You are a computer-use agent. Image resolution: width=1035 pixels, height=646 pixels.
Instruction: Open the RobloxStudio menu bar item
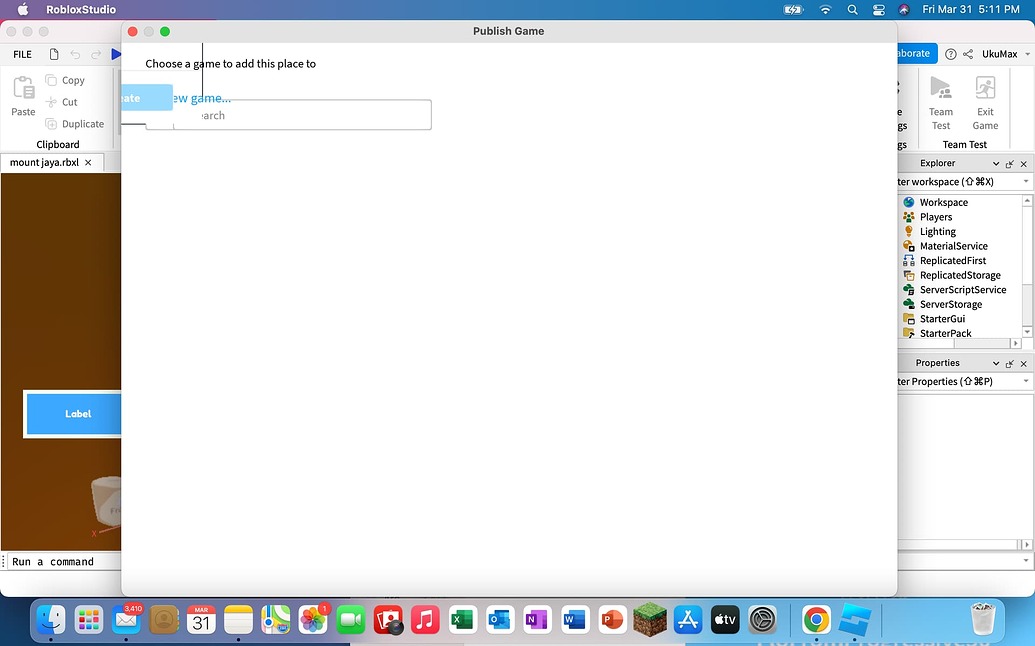tap(81, 9)
